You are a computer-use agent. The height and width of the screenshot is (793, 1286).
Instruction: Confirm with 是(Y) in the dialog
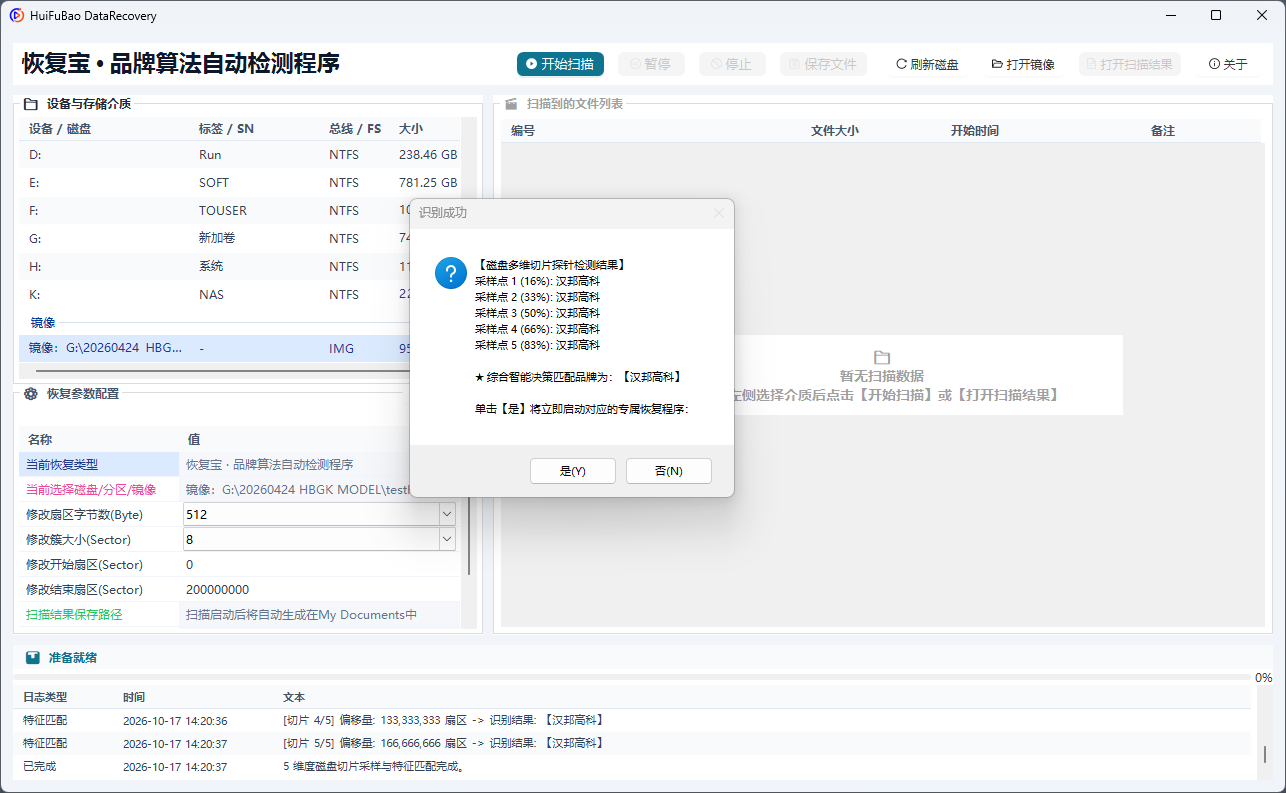(573, 471)
